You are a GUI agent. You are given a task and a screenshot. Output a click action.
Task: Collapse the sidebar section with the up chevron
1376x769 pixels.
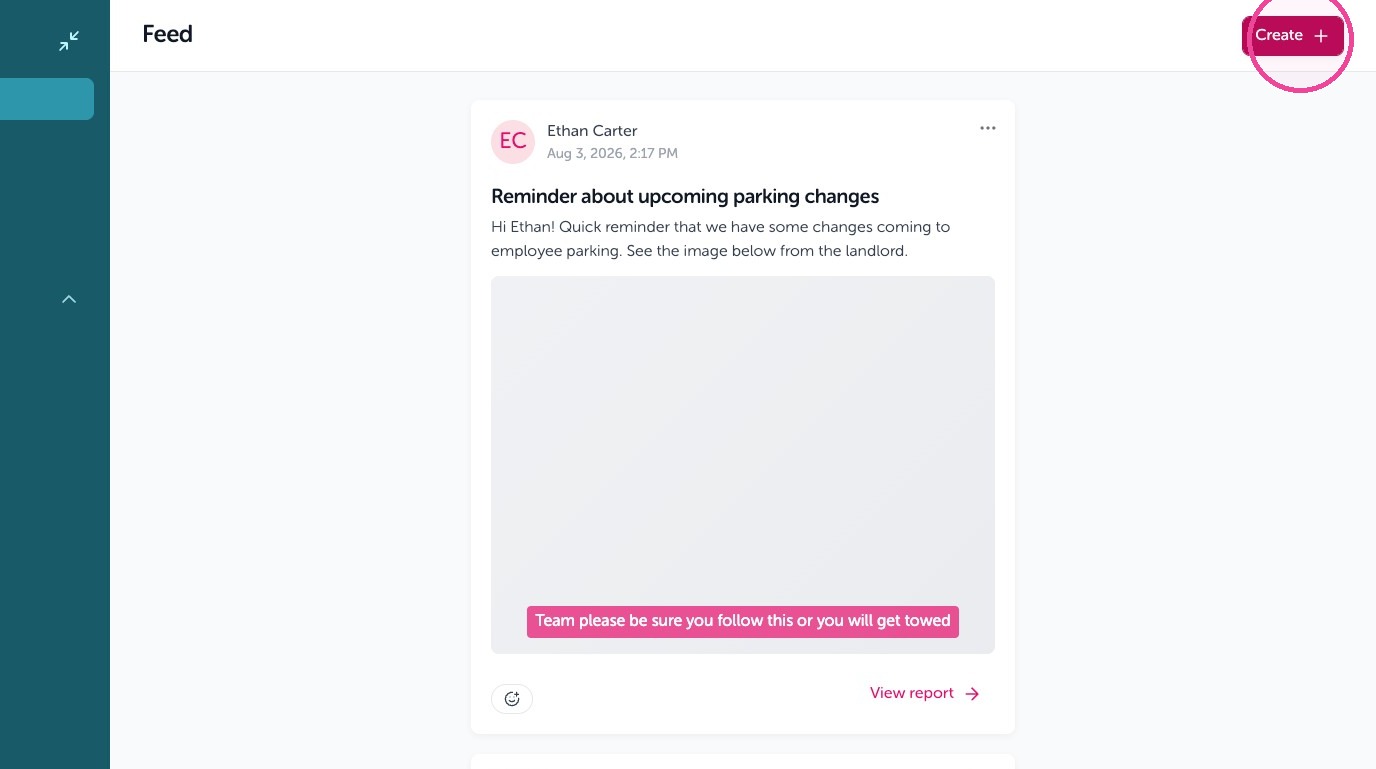tap(69, 299)
